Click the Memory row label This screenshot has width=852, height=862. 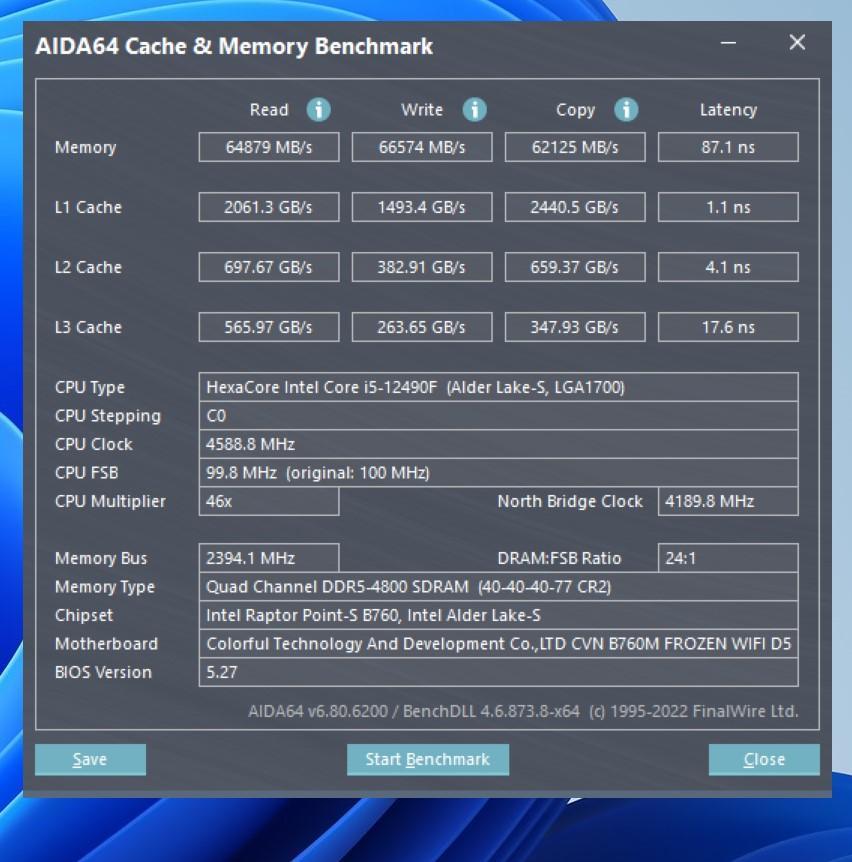tap(85, 147)
